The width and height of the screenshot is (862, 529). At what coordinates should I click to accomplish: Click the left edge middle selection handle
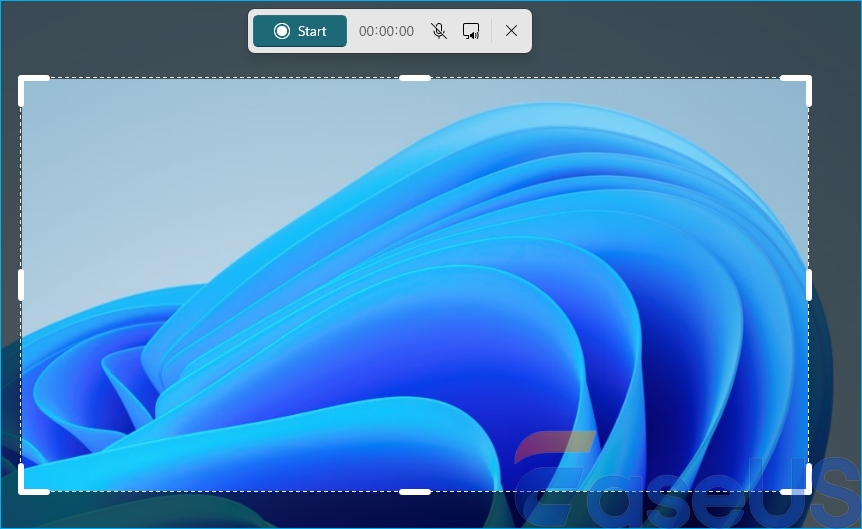click(21, 285)
